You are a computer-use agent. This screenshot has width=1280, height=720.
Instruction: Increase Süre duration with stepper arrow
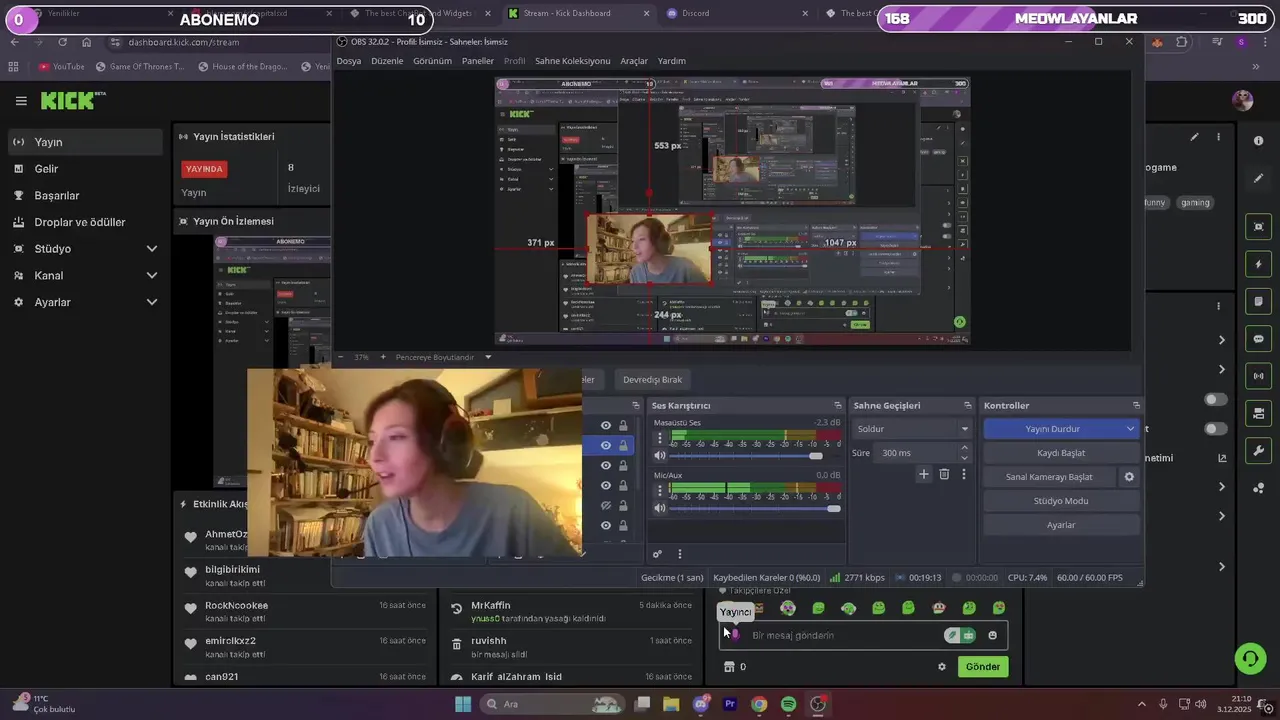tap(964, 449)
